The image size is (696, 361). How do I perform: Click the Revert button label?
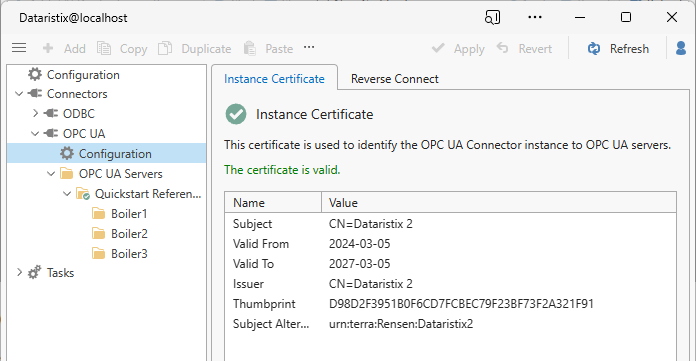tap(535, 48)
